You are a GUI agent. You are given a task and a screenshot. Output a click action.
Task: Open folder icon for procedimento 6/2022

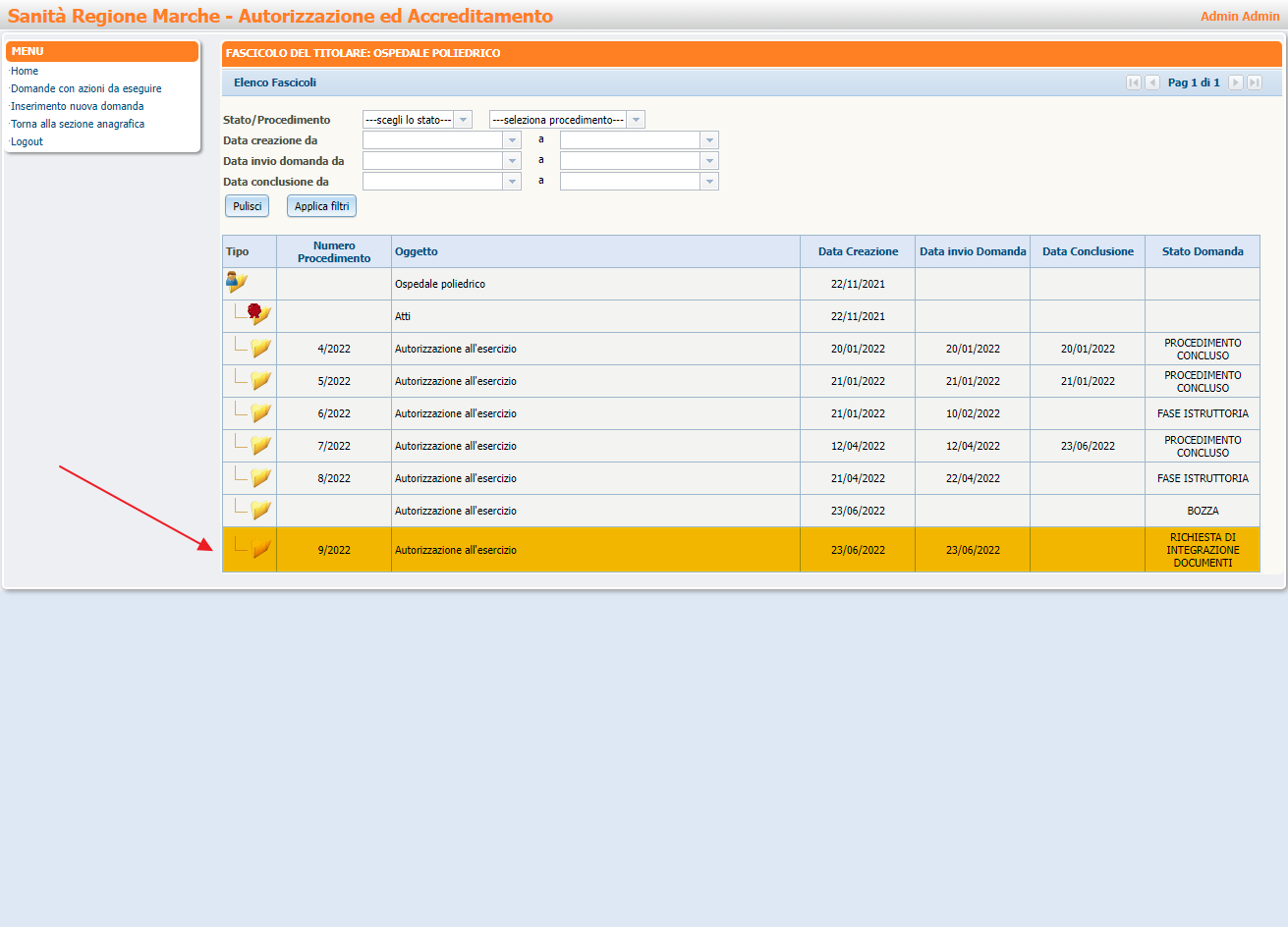[260, 412]
